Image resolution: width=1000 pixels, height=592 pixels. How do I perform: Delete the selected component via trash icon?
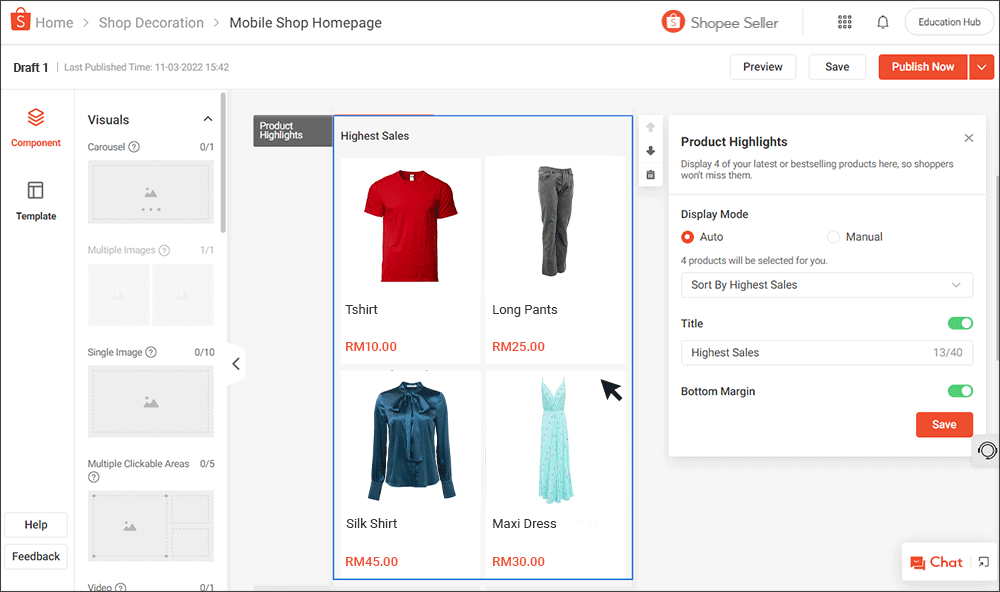(x=650, y=173)
